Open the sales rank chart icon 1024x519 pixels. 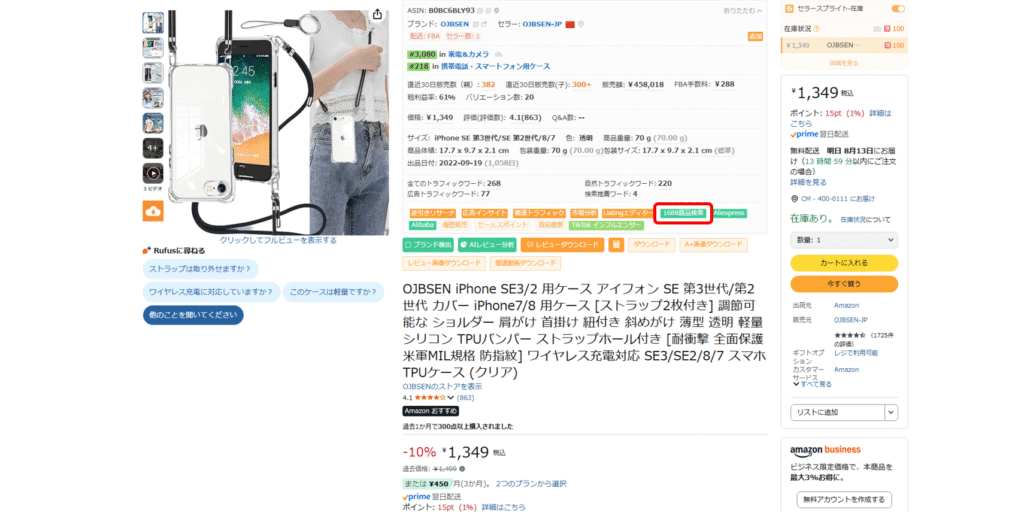[x=498, y=55]
